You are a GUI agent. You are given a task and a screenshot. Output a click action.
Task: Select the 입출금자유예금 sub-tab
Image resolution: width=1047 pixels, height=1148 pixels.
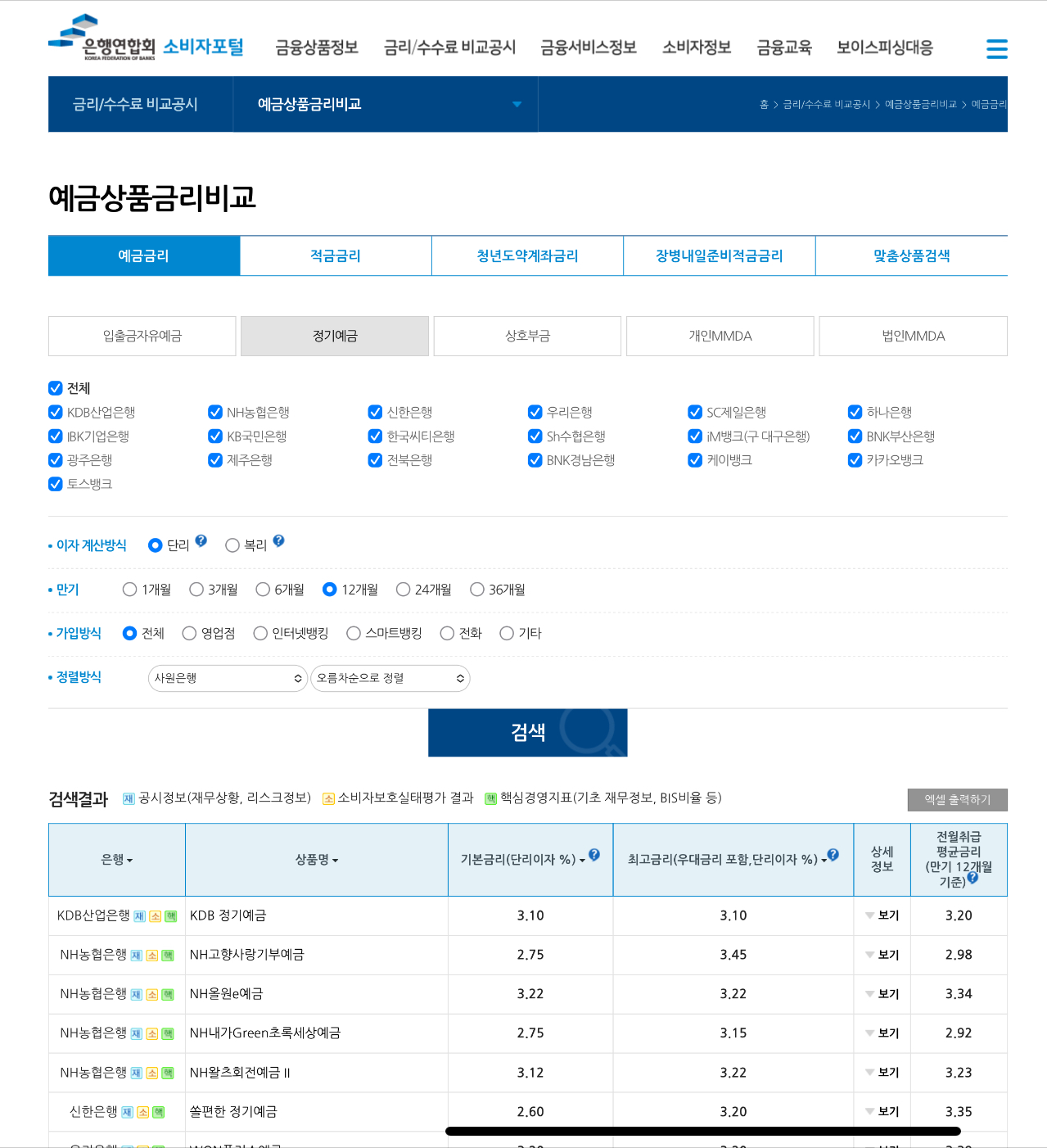coord(142,336)
